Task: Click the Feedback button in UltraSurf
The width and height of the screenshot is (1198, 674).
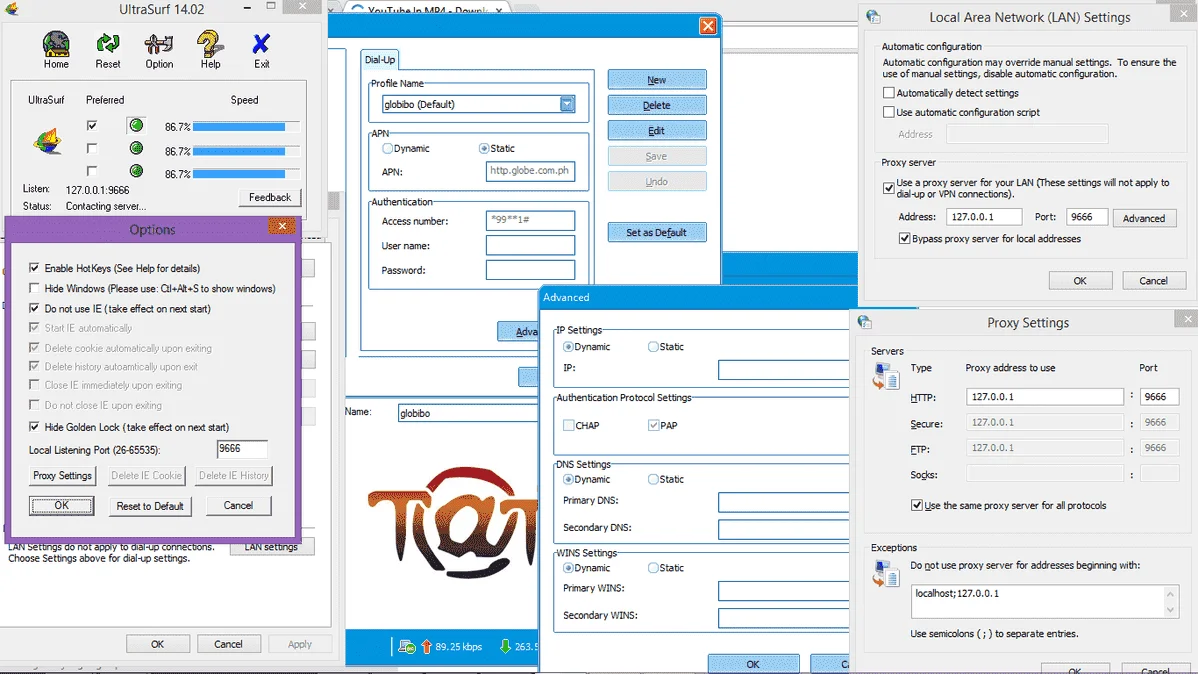Action: [270, 197]
